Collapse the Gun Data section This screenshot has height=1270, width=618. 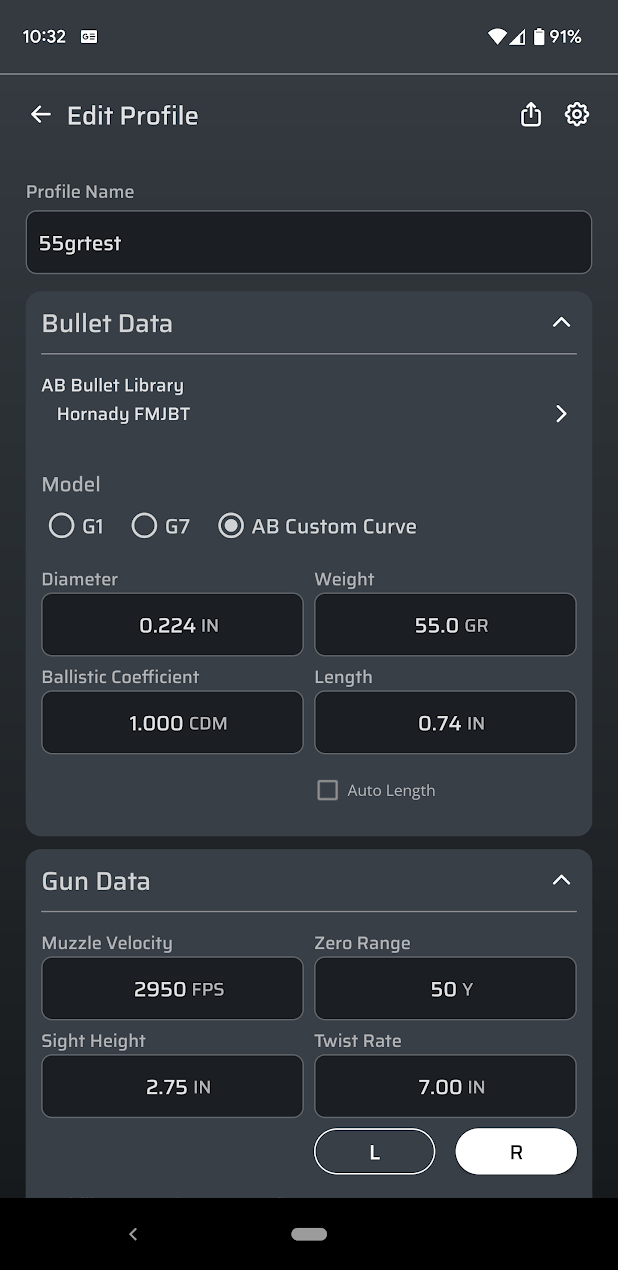(561, 881)
